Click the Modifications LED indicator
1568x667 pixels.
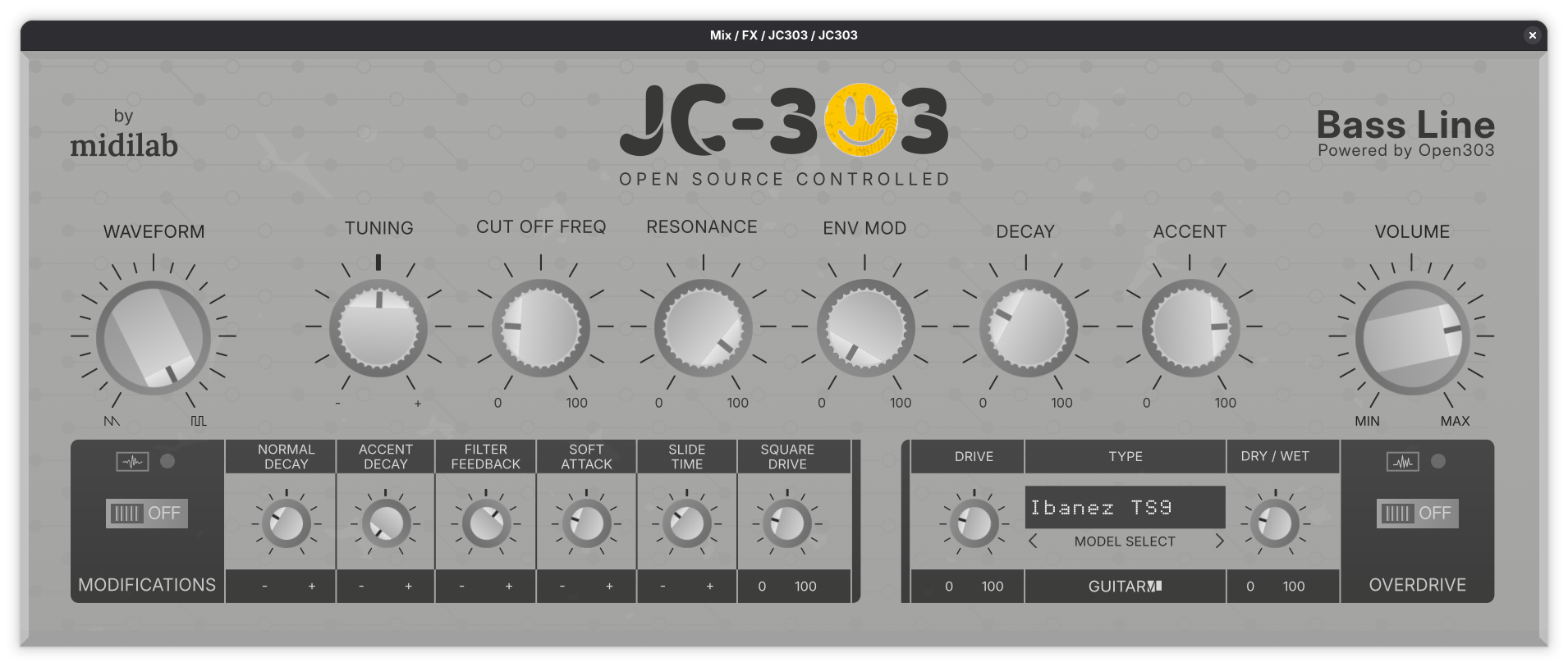167,461
